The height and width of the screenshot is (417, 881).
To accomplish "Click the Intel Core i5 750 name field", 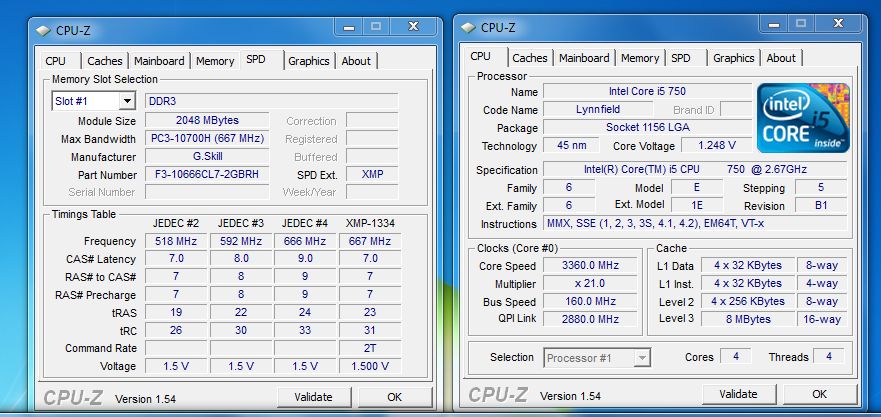I will (x=647, y=91).
